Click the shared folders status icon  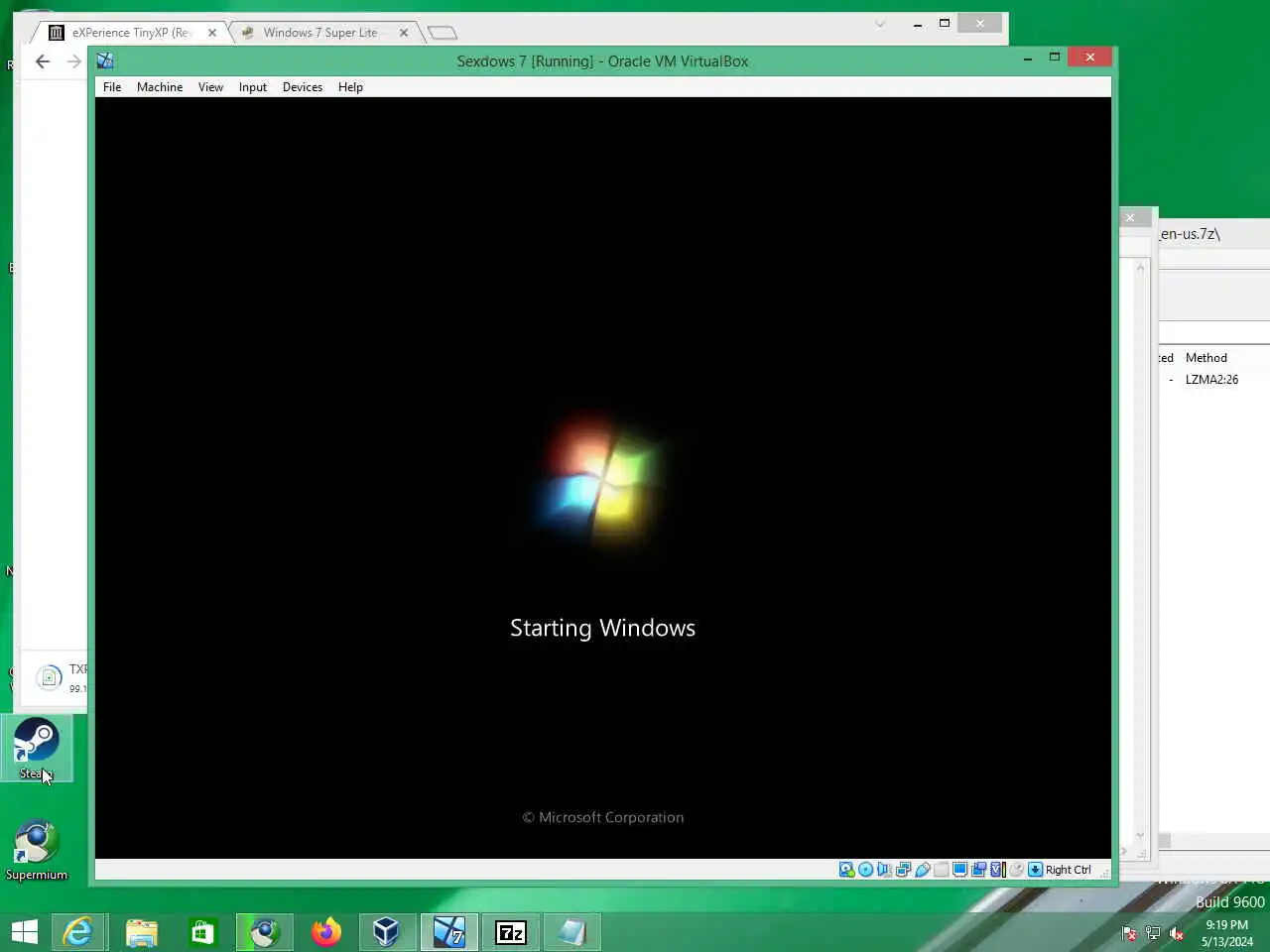[x=941, y=870]
